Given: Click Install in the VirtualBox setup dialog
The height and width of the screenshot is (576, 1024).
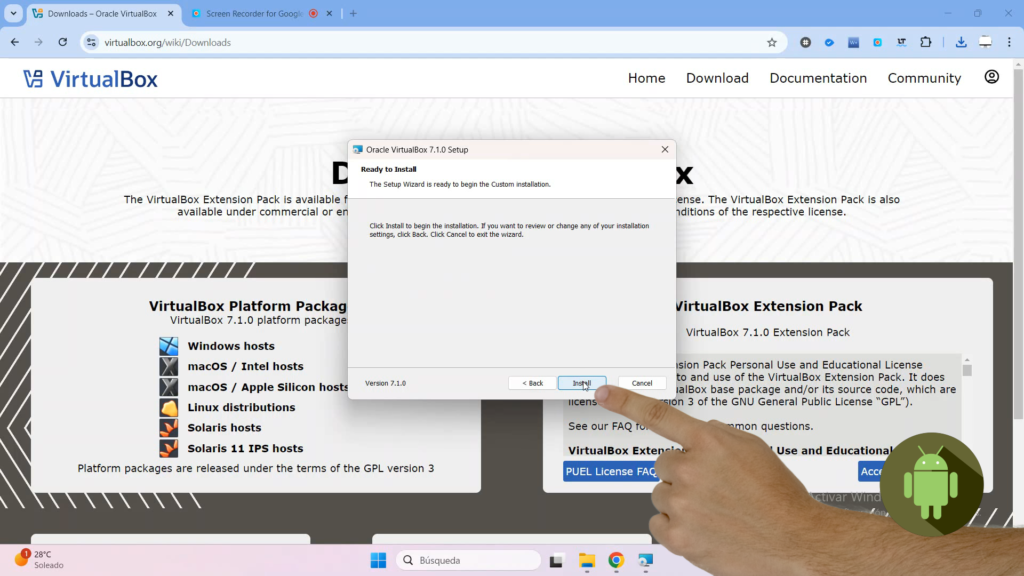Looking at the screenshot, I should 582,383.
